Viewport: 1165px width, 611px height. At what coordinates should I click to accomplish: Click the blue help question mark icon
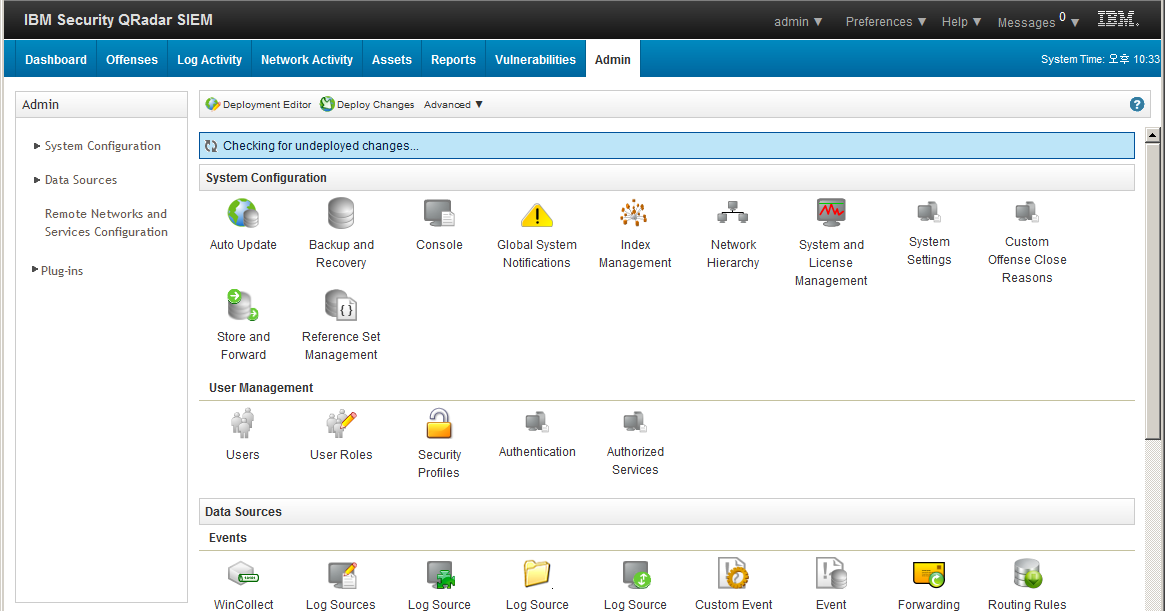tap(1137, 105)
